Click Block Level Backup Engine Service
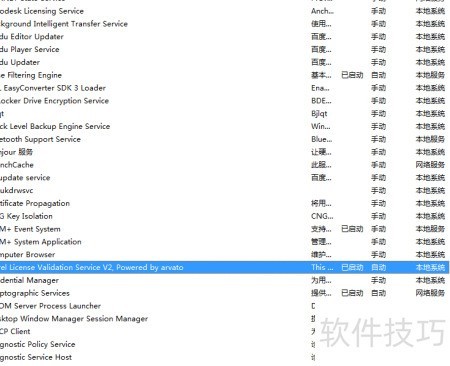The image size is (450, 366). pos(225,126)
